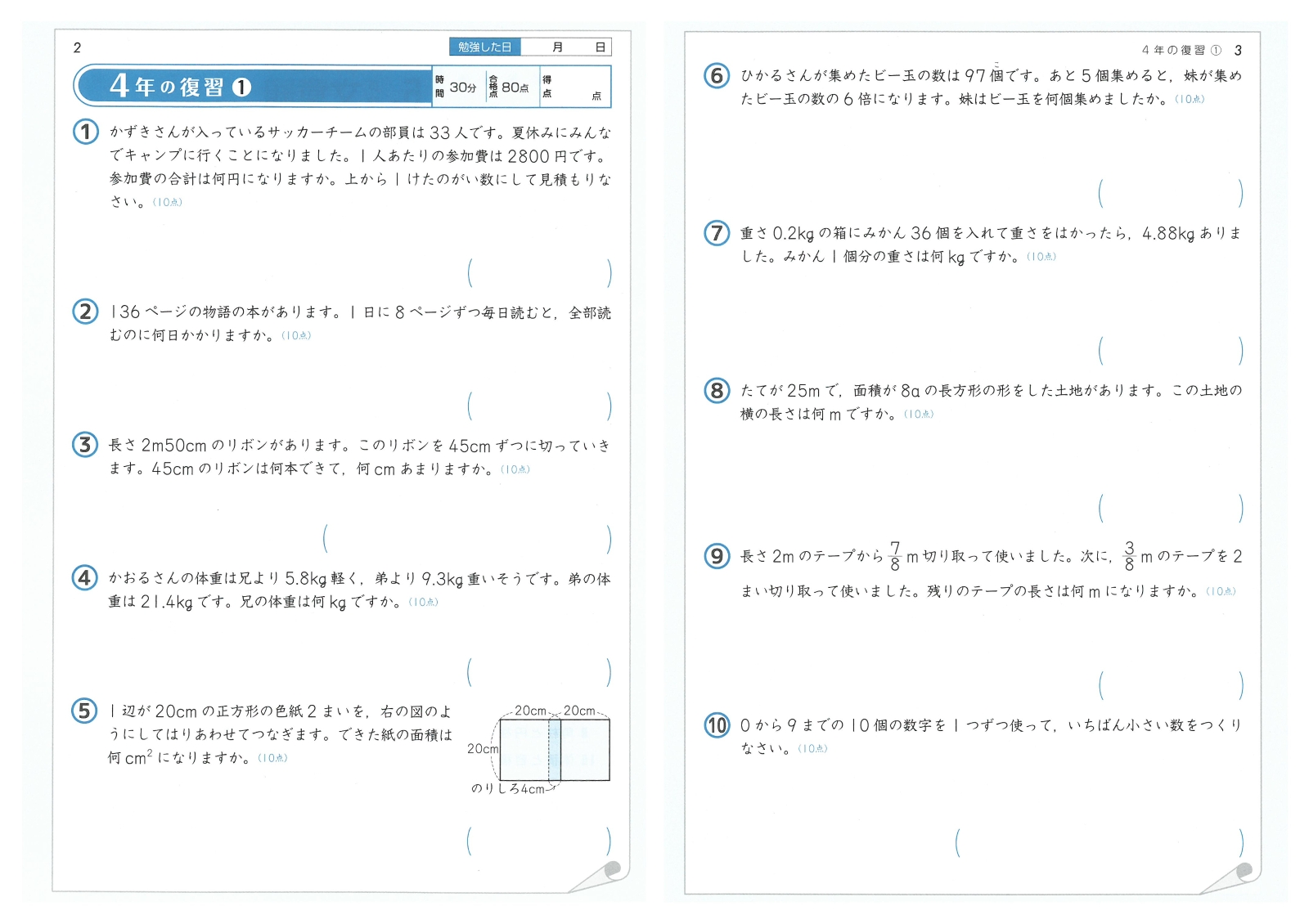1309x924 pixels.
Task: Click the answer bracket for question 1
Action: pyautogui.click(x=539, y=273)
